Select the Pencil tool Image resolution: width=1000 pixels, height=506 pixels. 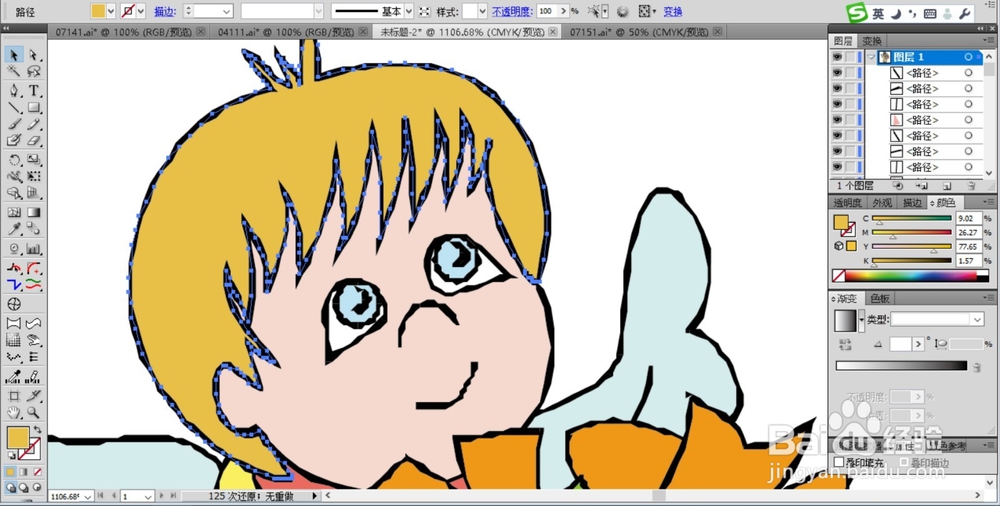(33, 124)
